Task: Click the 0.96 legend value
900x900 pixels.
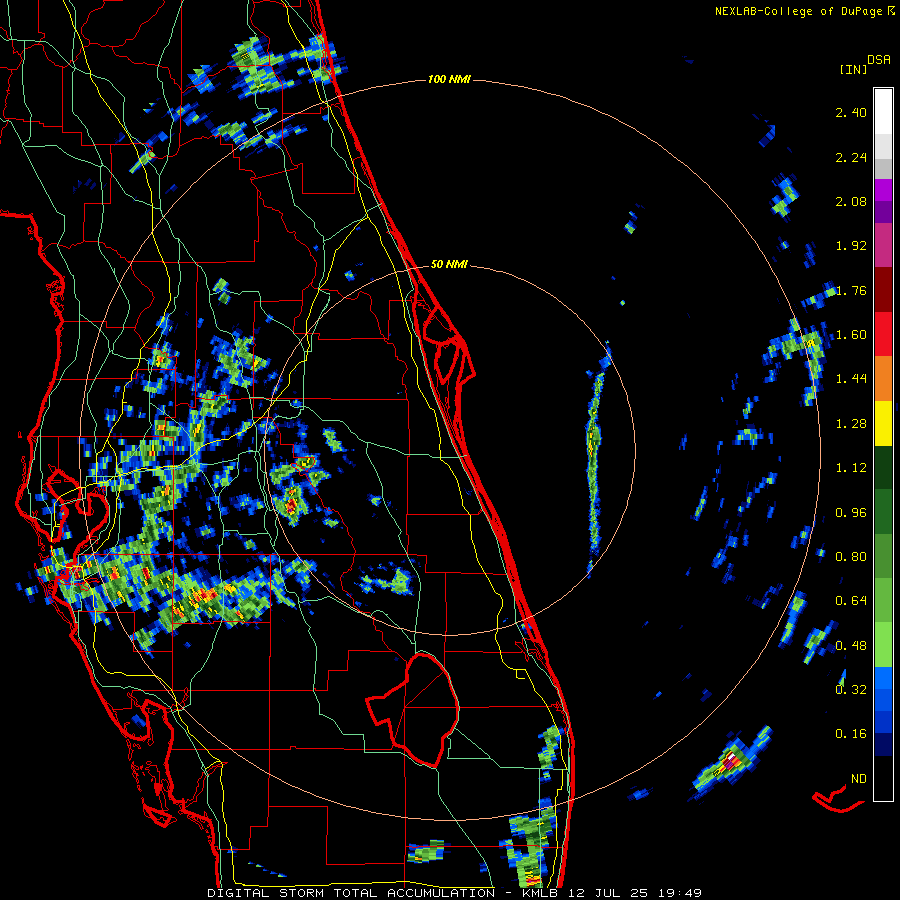Action: point(851,513)
